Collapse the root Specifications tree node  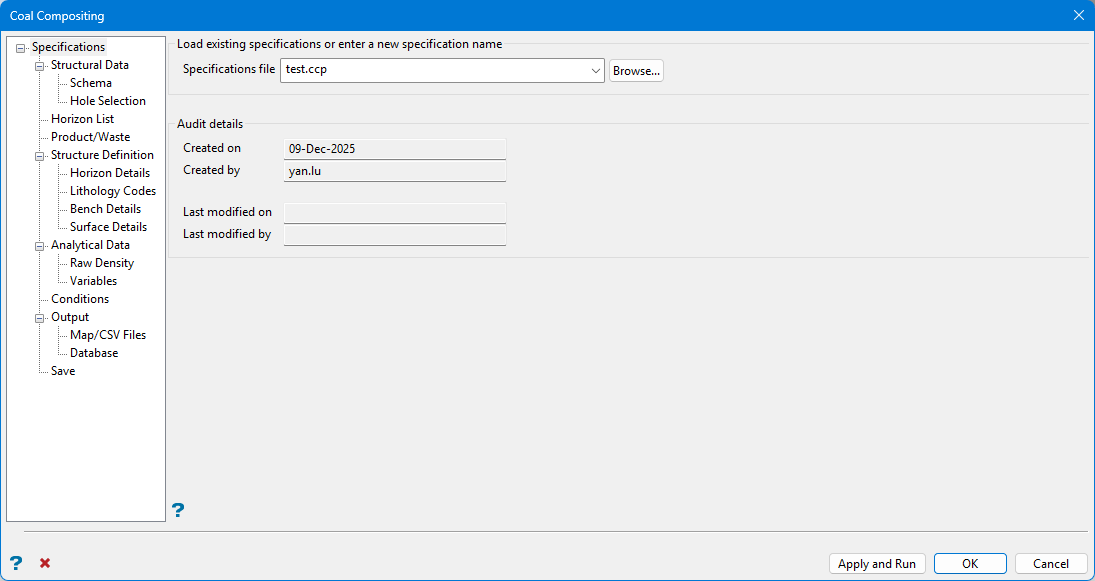point(21,48)
